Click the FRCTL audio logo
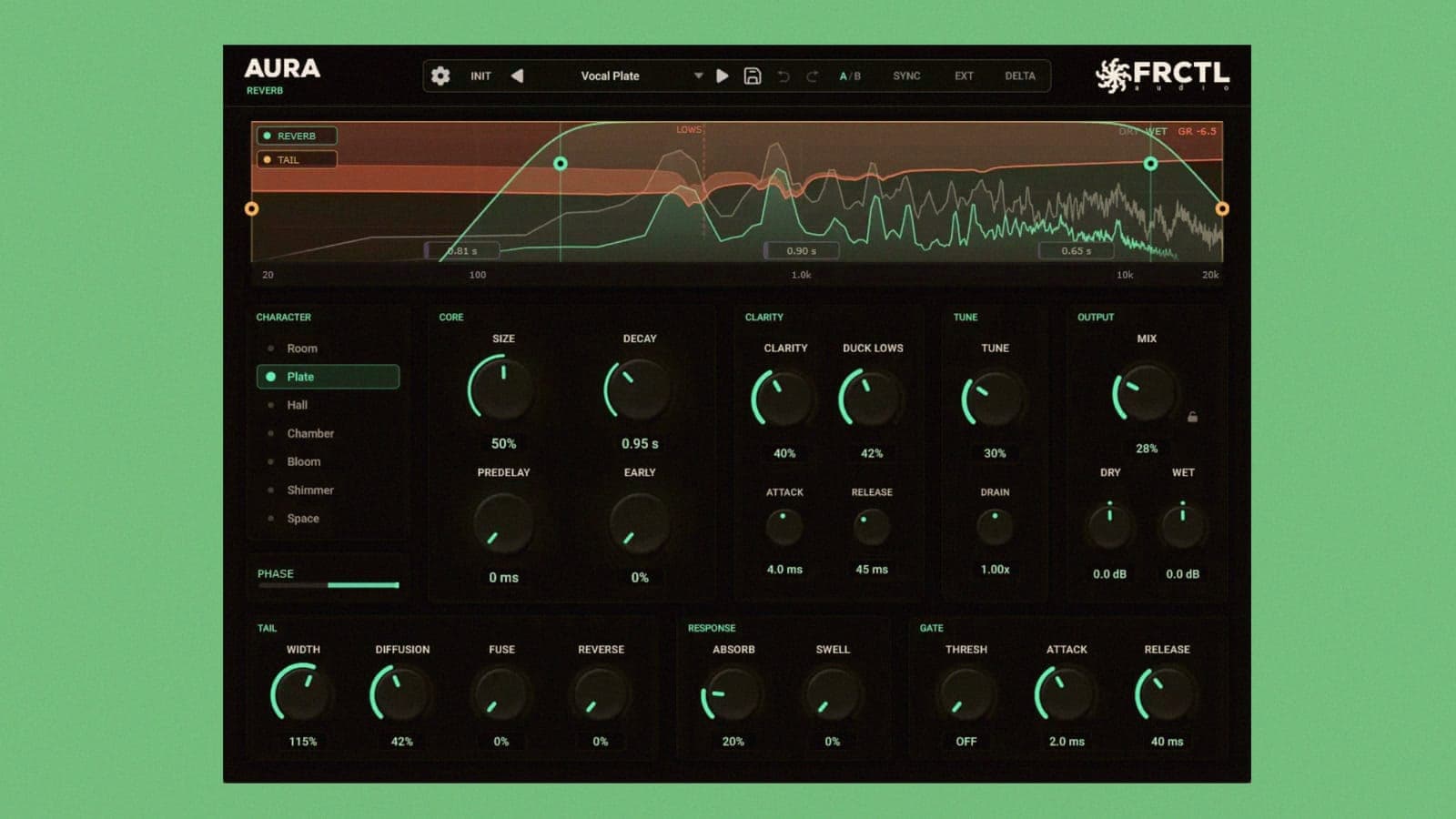1456x819 pixels. pyautogui.click(x=1163, y=75)
